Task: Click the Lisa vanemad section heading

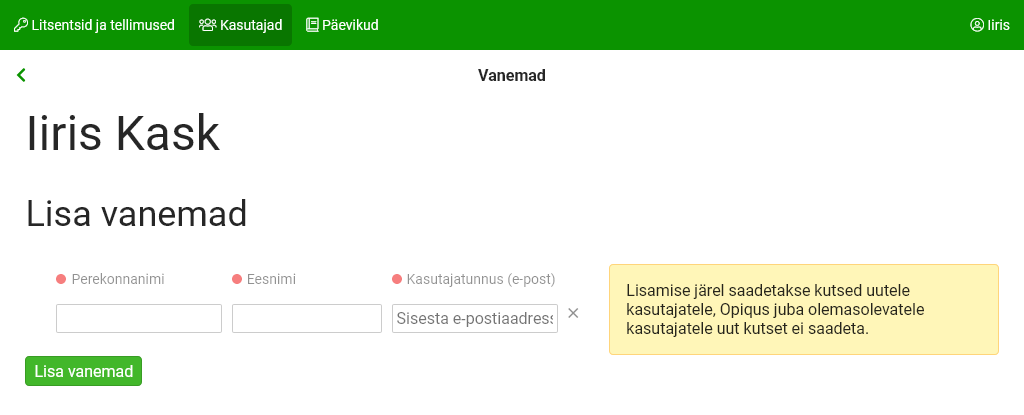Action: point(136,213)
